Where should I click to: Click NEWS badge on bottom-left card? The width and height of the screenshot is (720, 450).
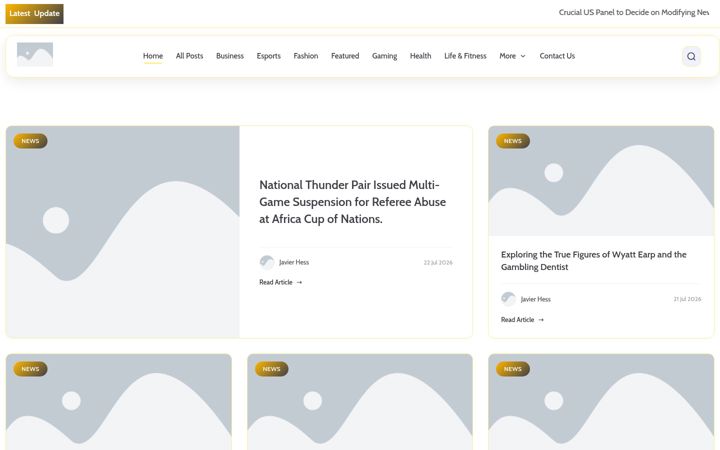tap(30, 369)
